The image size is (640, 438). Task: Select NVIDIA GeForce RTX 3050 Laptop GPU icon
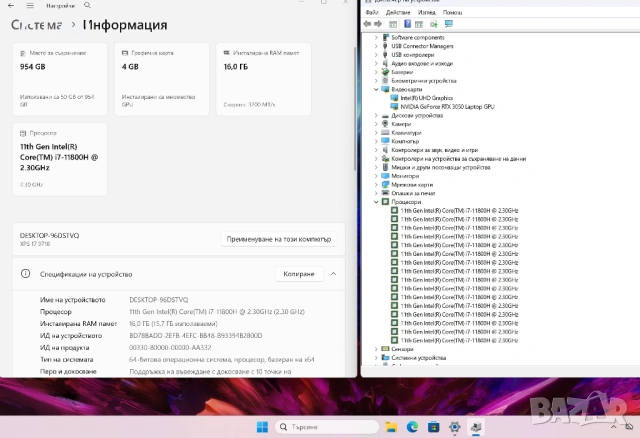pyautogui.click(x=394, y=107)
